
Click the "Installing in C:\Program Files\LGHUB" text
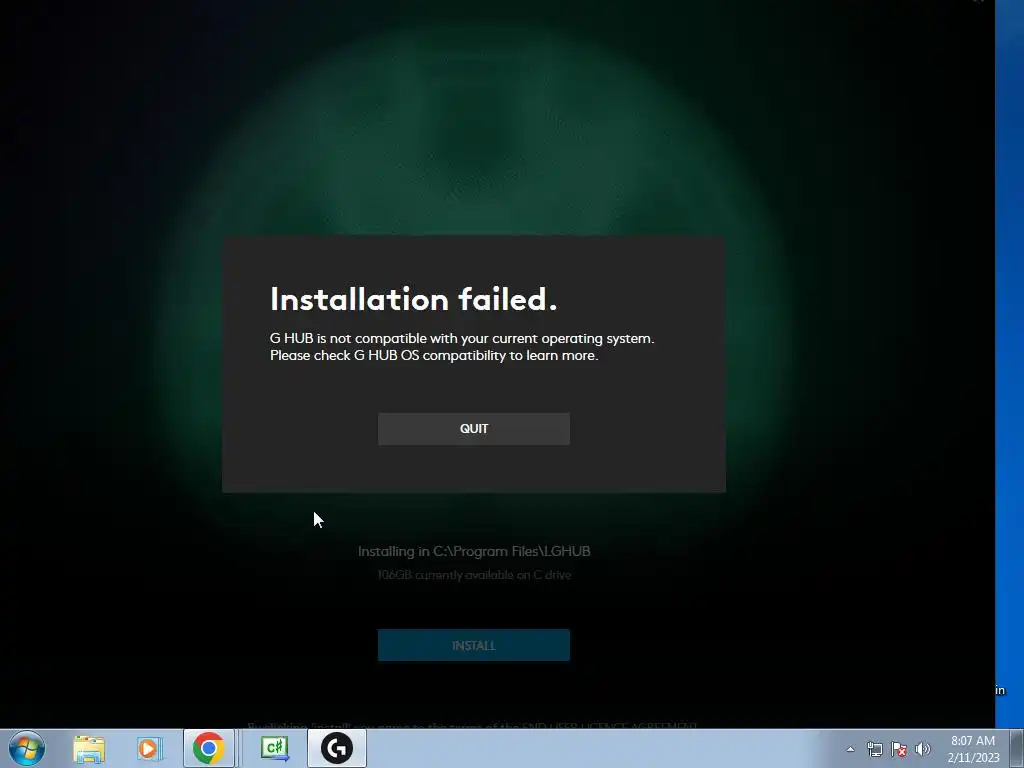(474, 551)
